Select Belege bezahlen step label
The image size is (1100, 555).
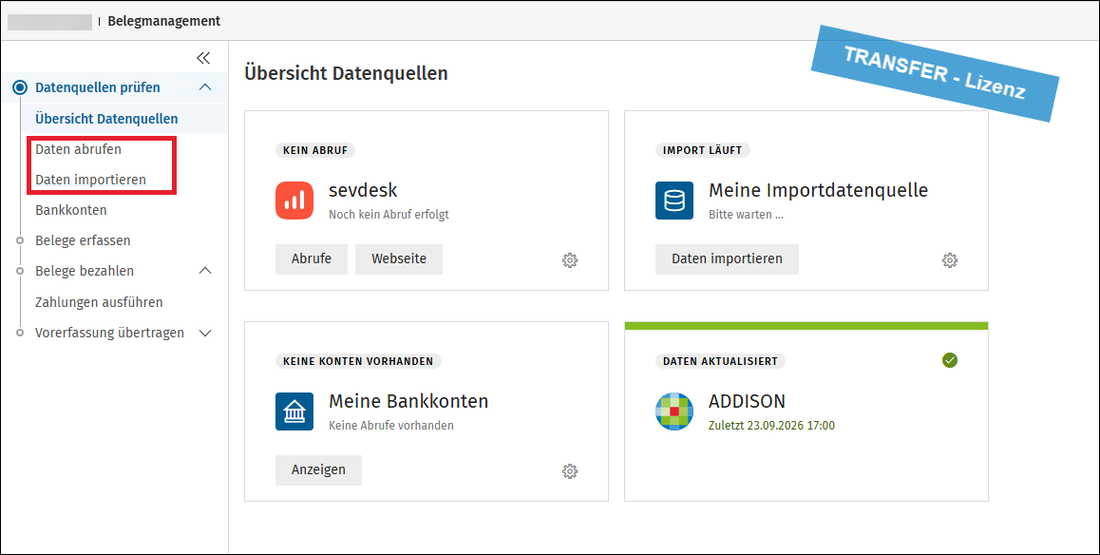click(x=84, y=271)
